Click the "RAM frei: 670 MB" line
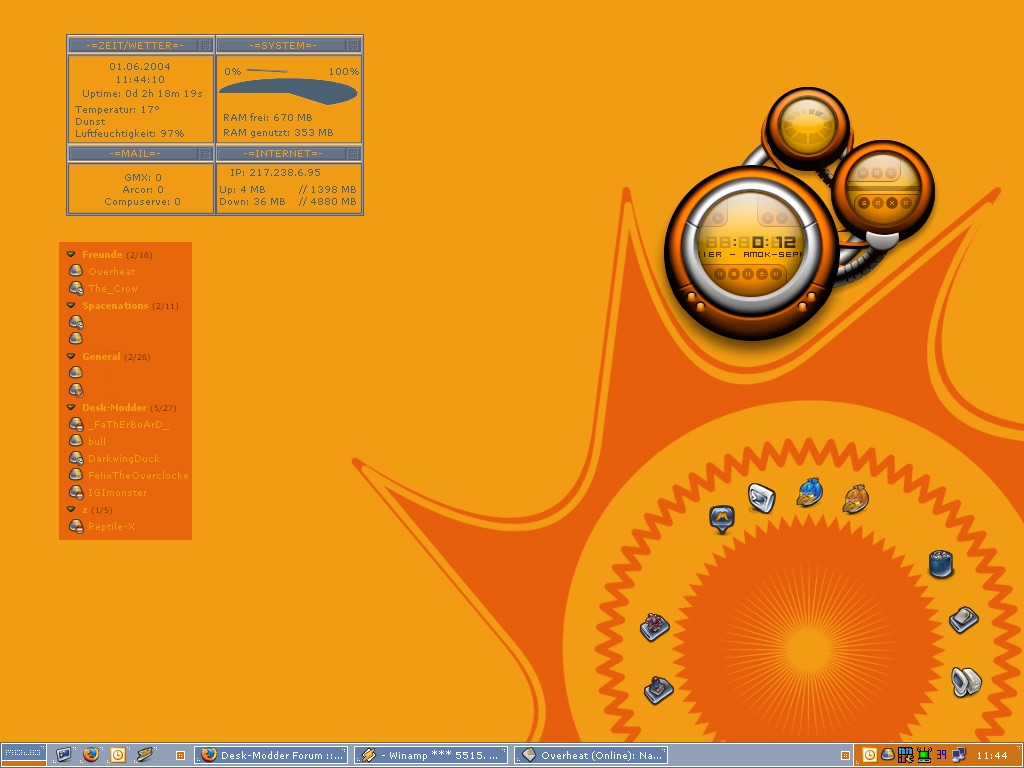The image size is (1024, 768). [268, 118]
